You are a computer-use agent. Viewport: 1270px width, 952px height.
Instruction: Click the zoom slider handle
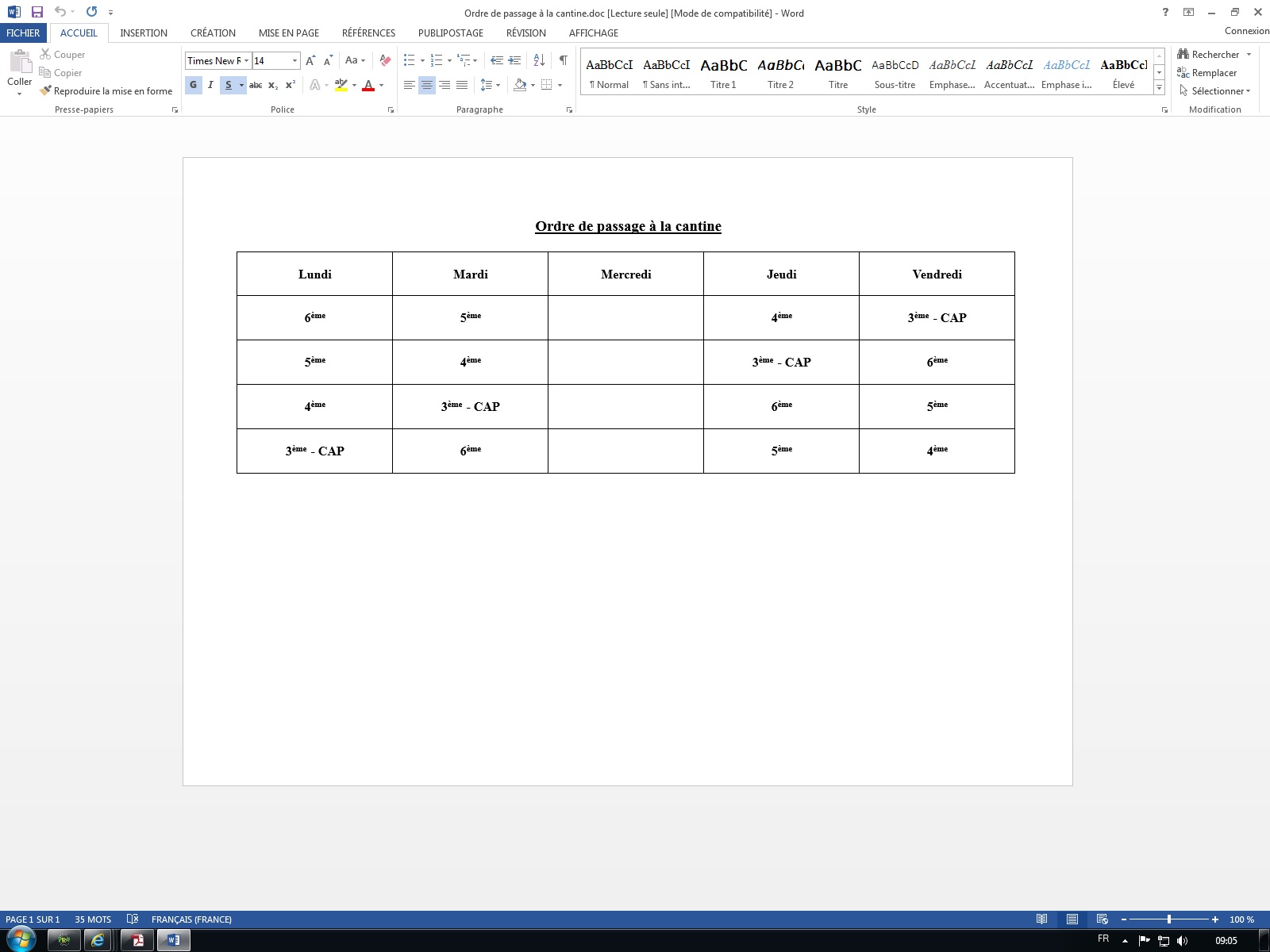tap(1169, 919)
